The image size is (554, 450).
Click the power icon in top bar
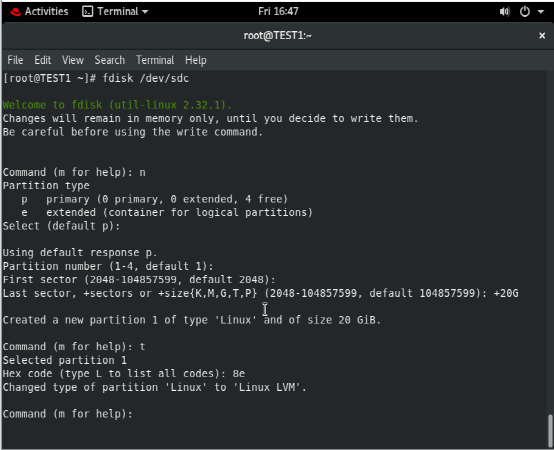point(525,12)
